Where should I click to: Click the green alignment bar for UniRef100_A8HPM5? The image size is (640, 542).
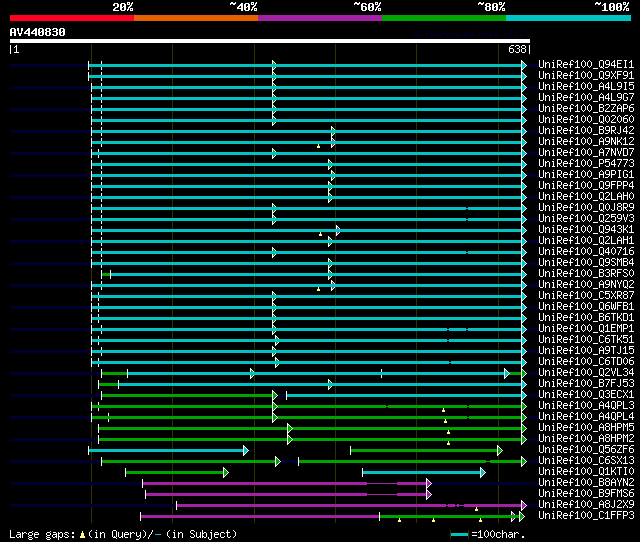tap(311, 429)
